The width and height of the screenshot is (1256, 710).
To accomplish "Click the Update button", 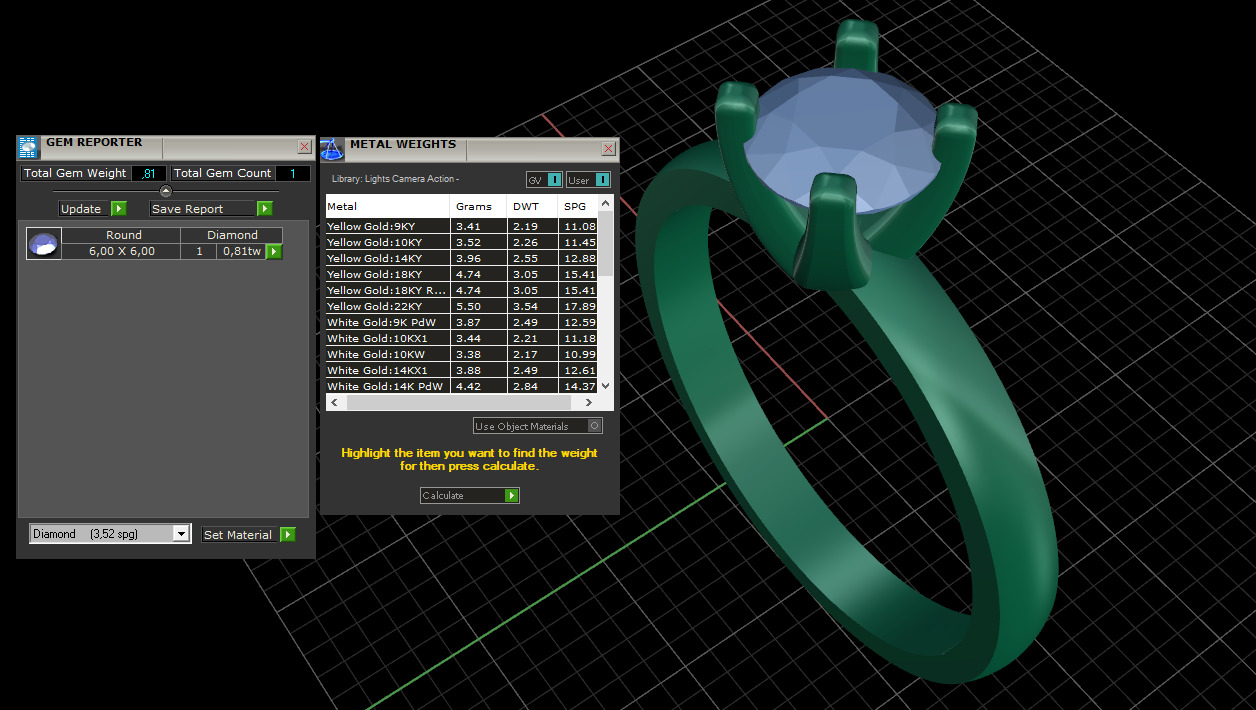I will pos(85,209).
